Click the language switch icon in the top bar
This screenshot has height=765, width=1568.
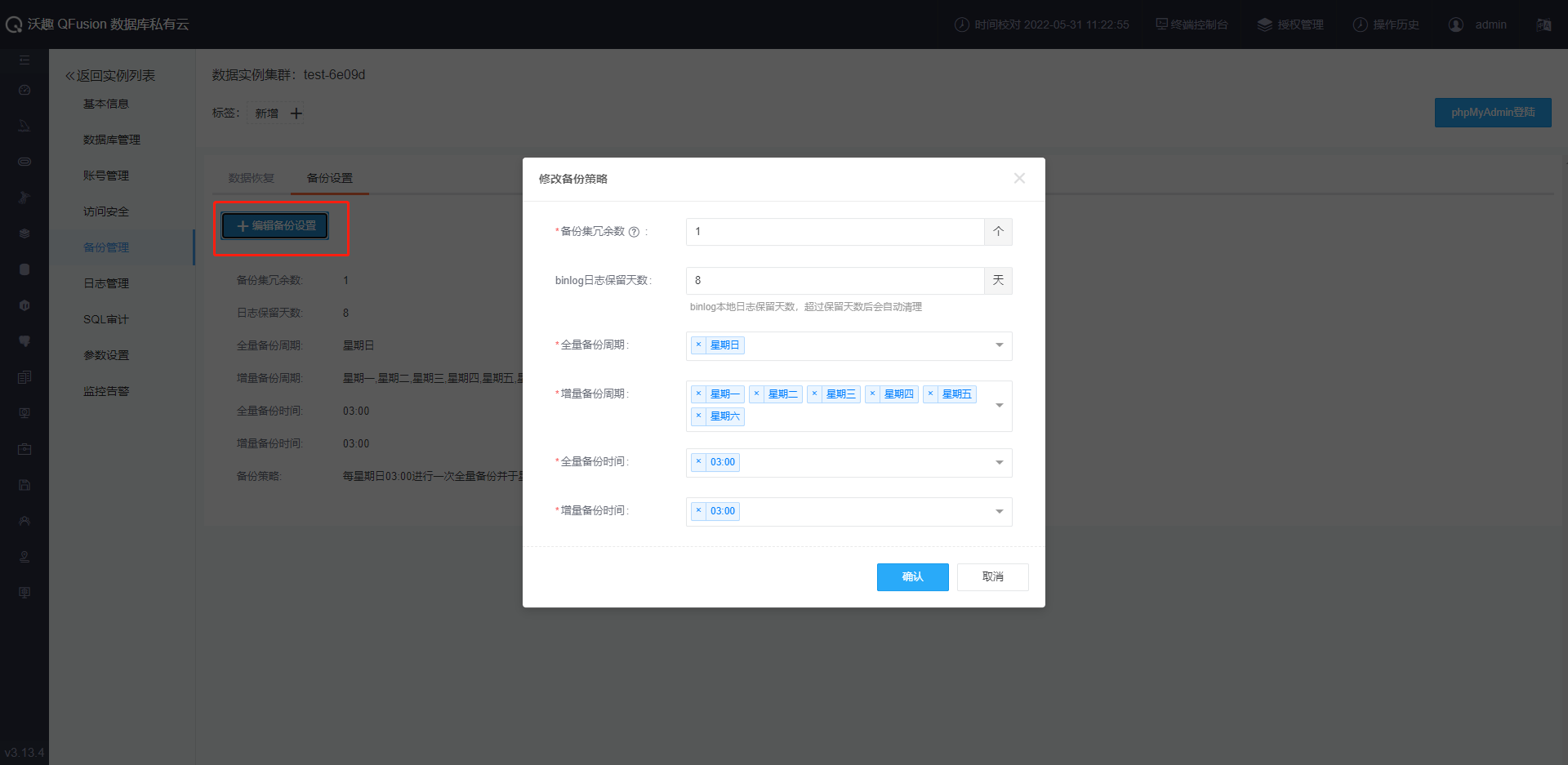tap(1543, 24)
